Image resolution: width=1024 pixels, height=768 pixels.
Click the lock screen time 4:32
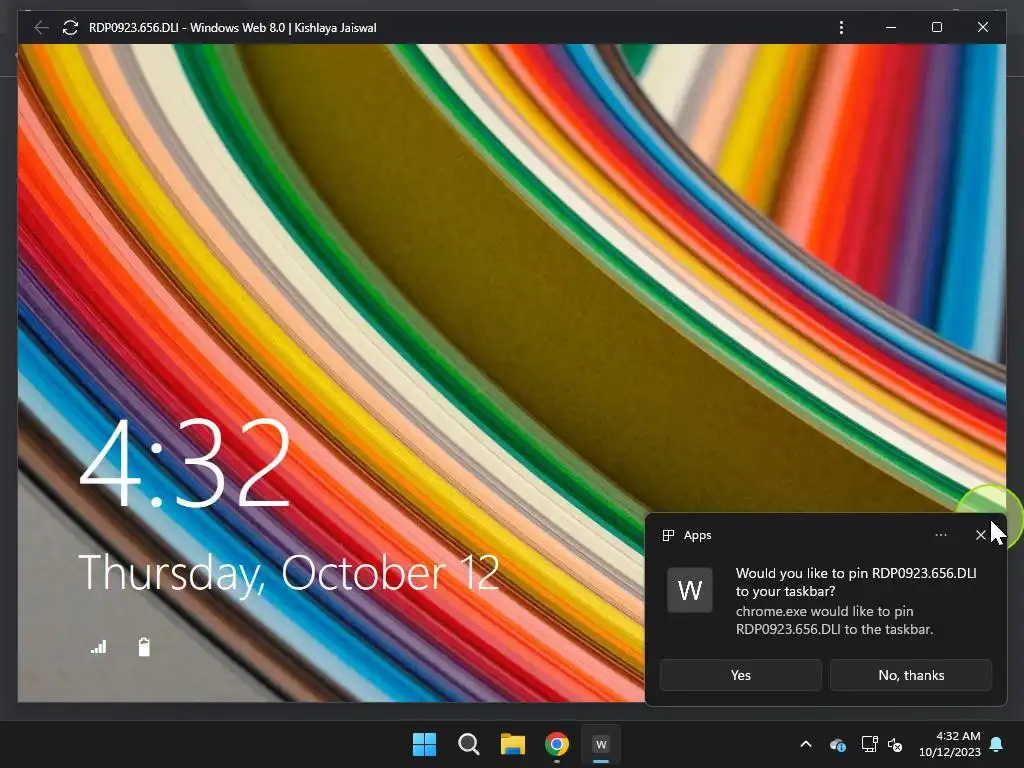pyautogui.click(x=185, y=462)
